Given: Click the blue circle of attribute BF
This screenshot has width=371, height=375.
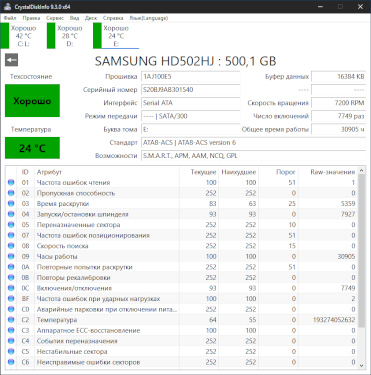Looking at the screenshot, I should (x=11, y=299).
